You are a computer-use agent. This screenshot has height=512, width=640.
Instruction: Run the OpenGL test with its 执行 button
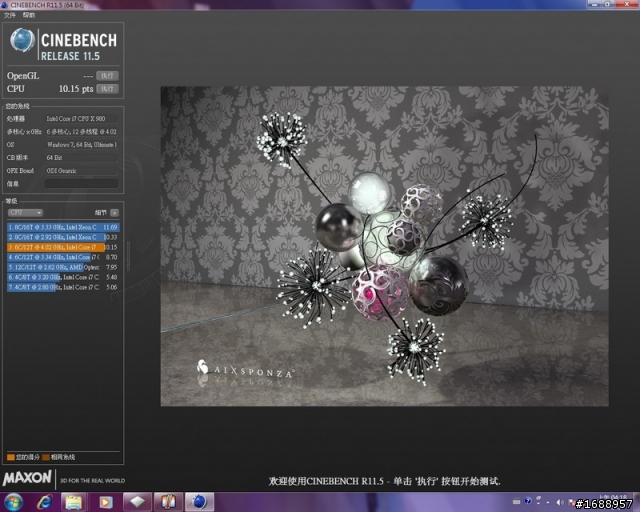pos(107,76)
